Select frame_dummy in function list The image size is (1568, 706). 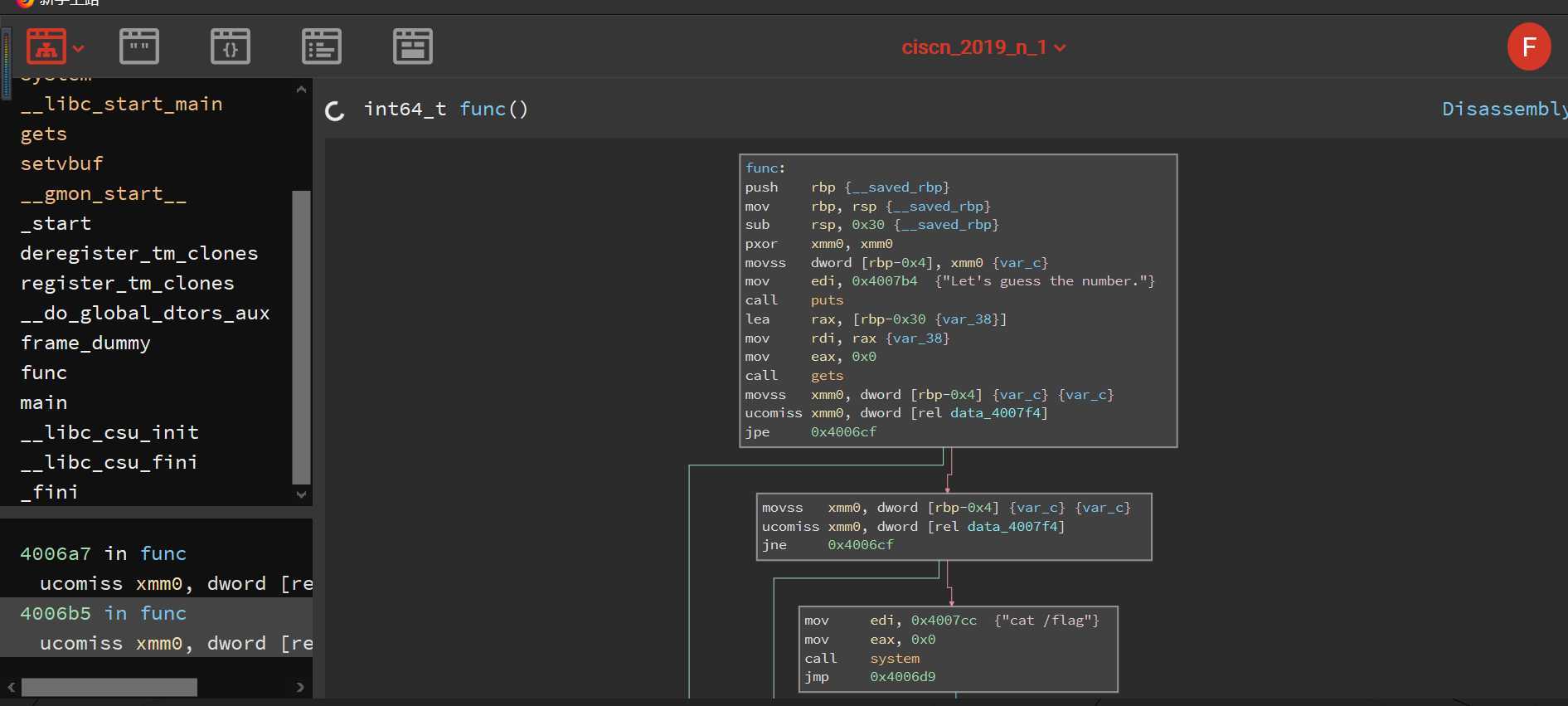point(85,343)
